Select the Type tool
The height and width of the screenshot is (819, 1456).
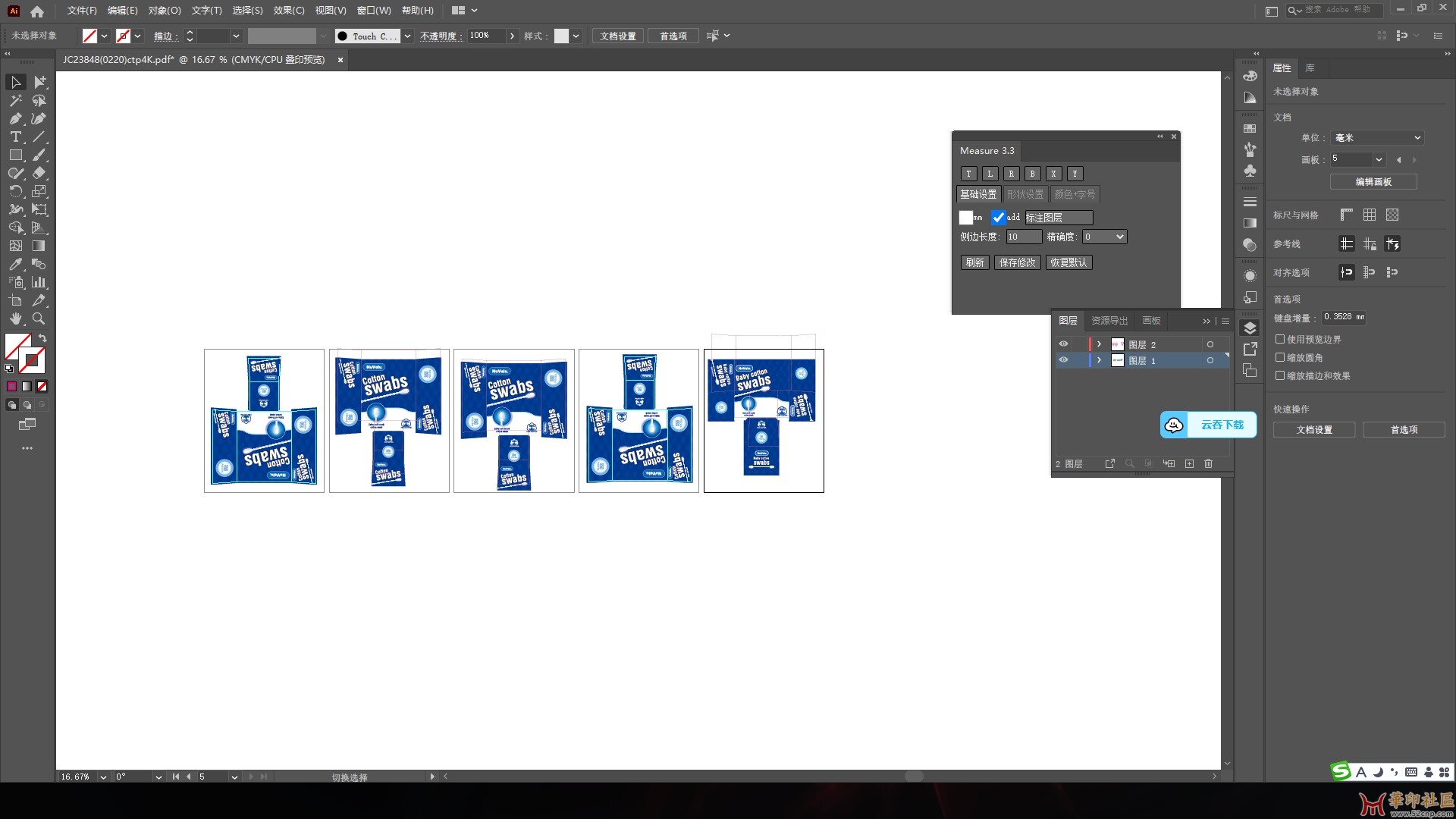15,136
